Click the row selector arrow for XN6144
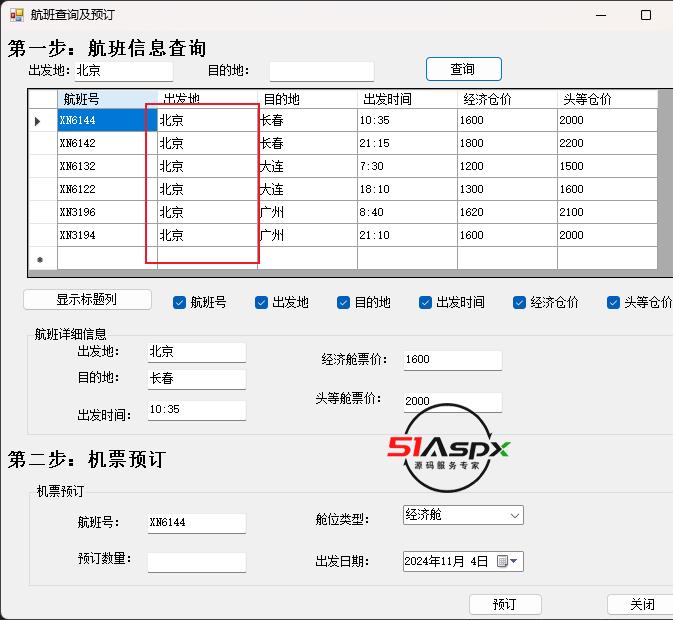Image resolution: width=673 pixels, height=620 pixels. pos(39,121)
